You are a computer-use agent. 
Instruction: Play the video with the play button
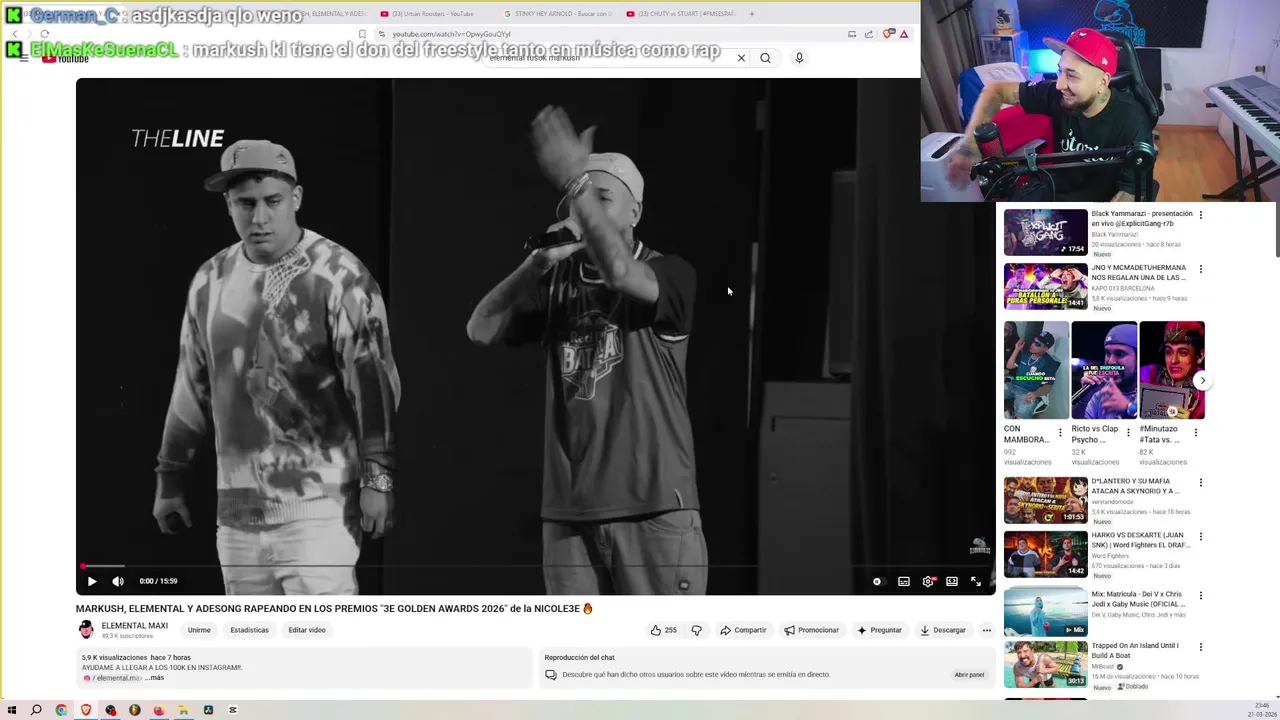pyautogui.click(x=92, y=581)
